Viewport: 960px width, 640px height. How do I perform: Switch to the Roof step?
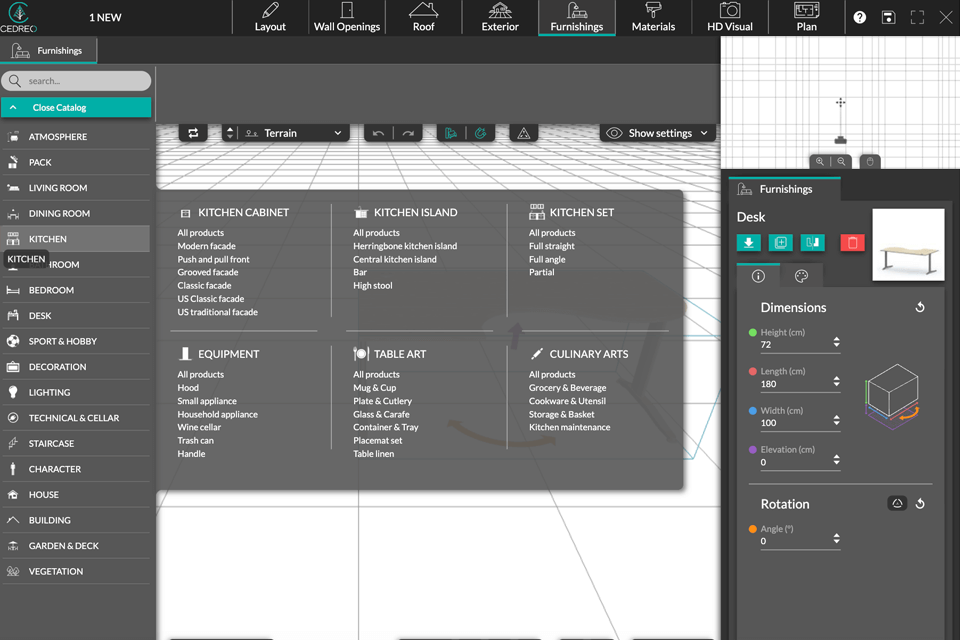(423, 18)
